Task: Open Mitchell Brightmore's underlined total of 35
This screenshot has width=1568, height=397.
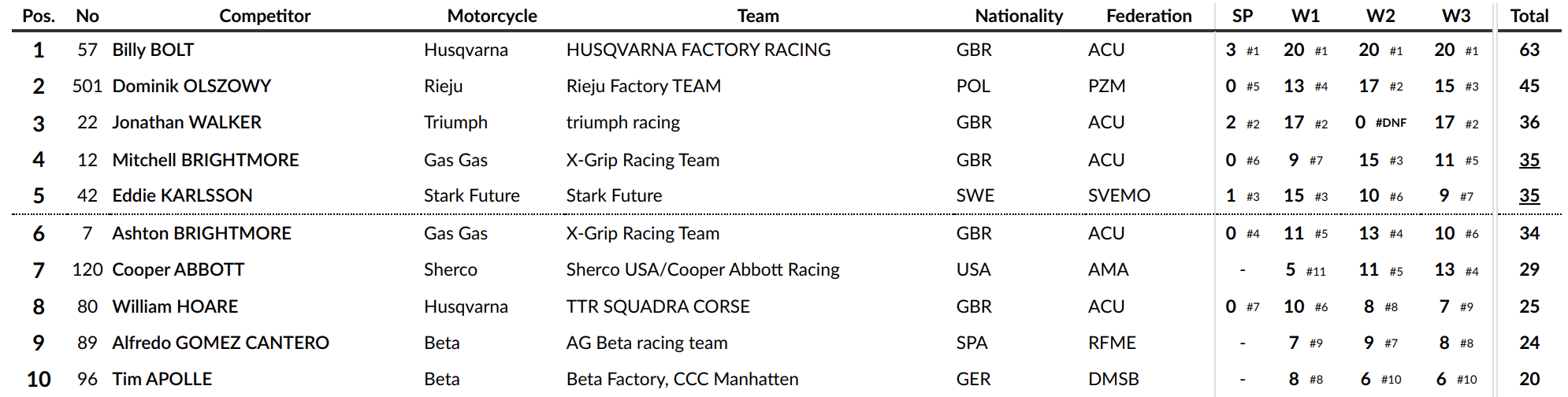Action: coord(1529,160)
